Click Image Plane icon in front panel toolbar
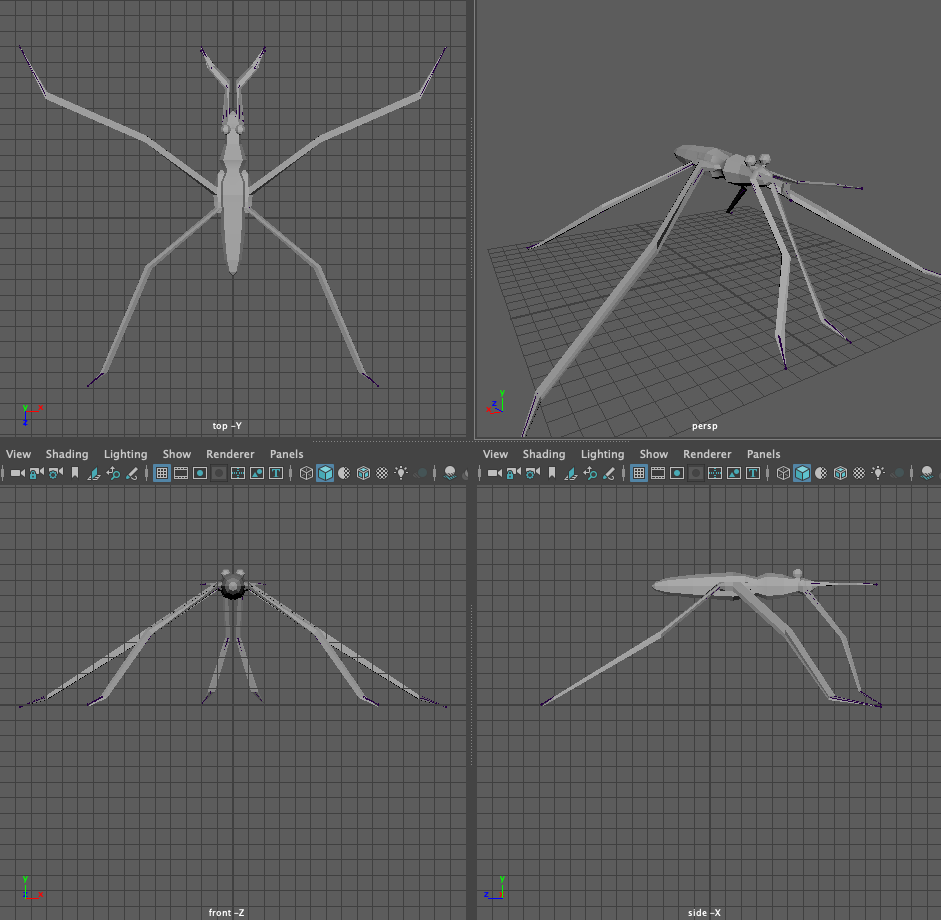This screenshot has width=941, height=920. coord(94,474)
